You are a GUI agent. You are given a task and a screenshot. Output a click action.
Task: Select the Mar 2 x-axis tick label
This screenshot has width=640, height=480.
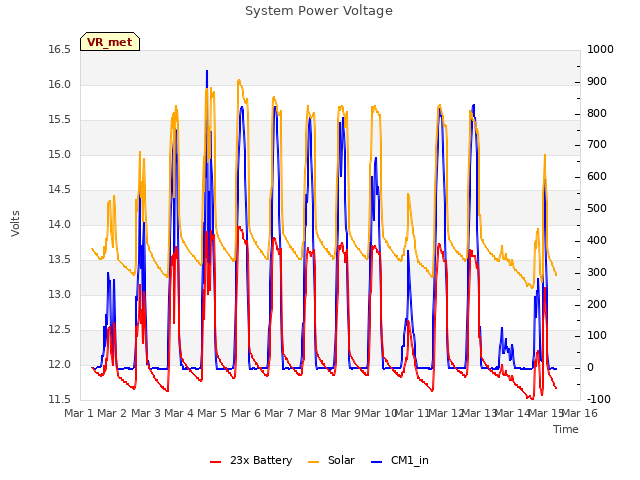tap(112, 413)
